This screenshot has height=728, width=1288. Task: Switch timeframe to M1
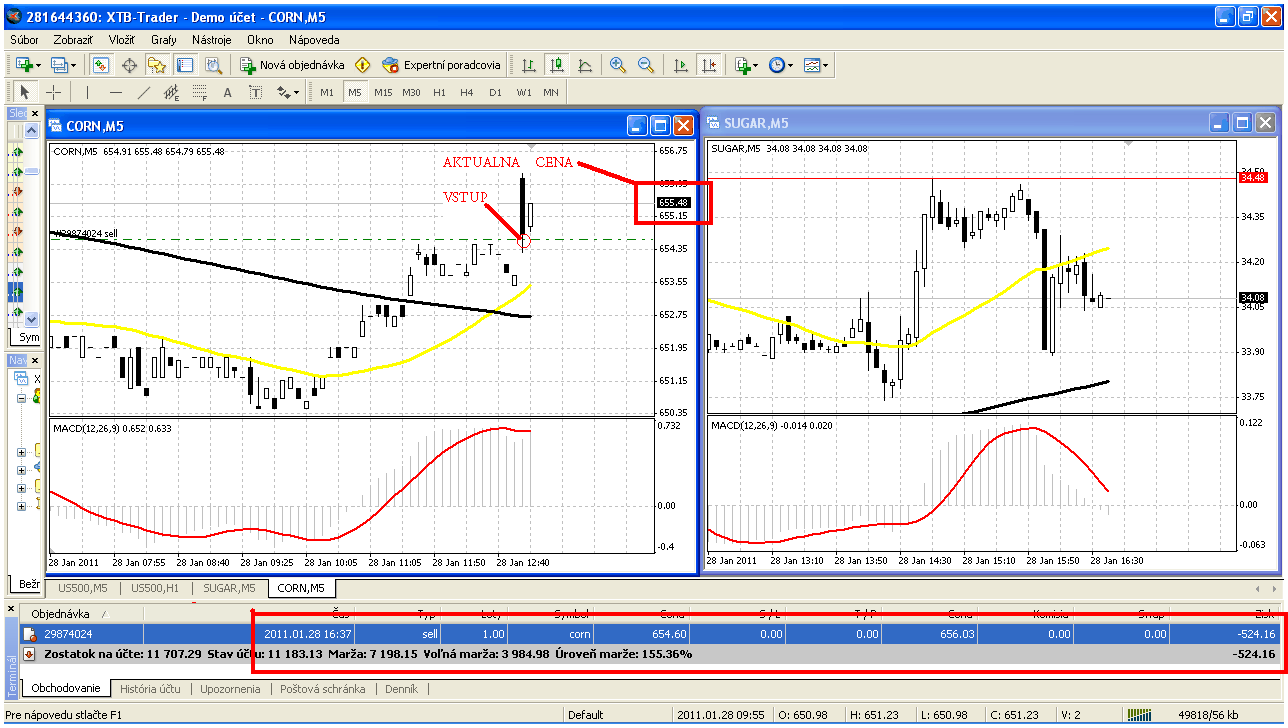point(327,92)
